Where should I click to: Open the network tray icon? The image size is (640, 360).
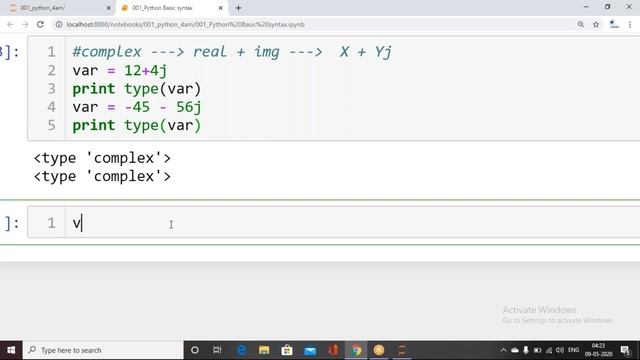[549, 350]
